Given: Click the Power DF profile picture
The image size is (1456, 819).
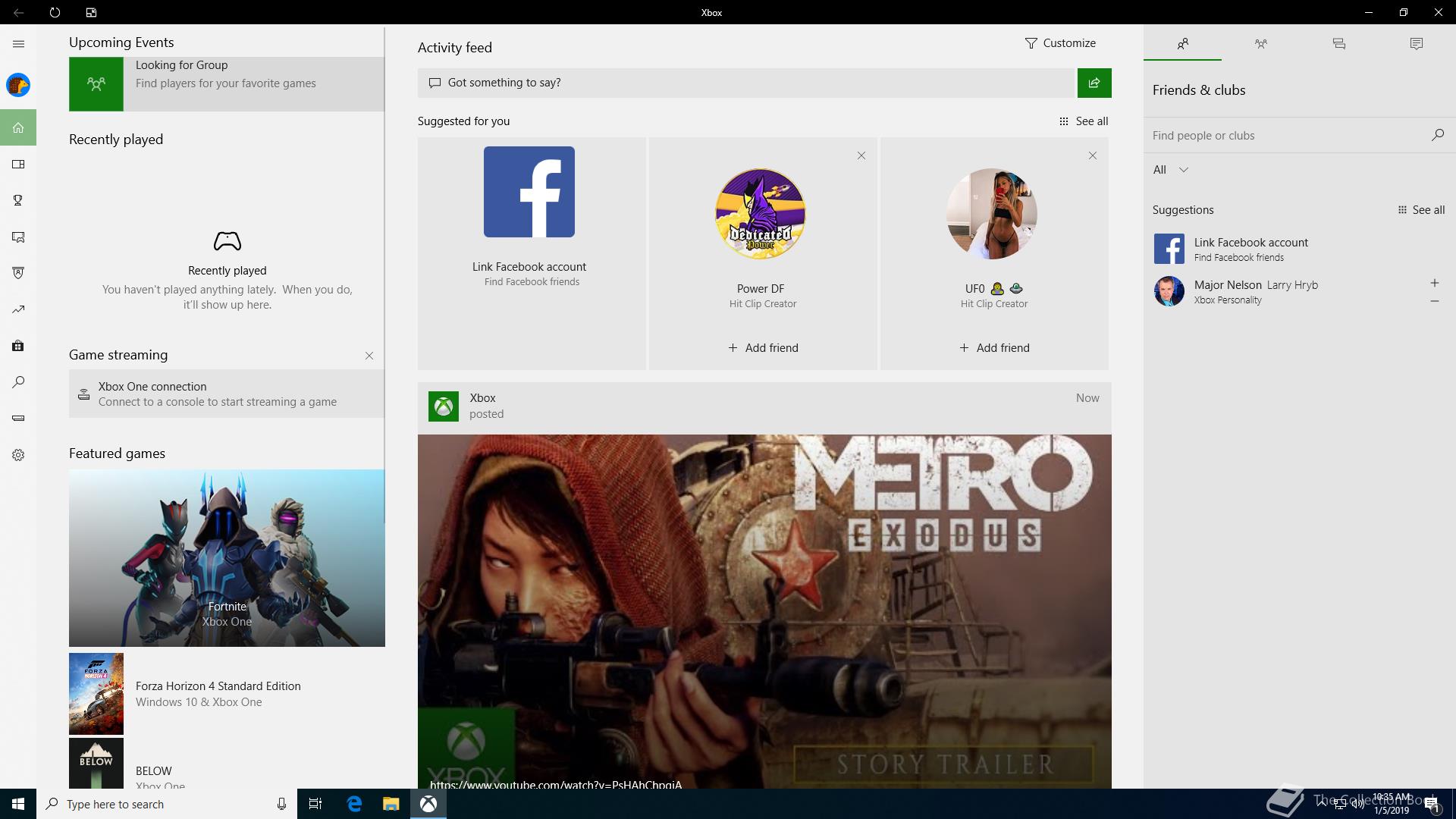Looking at the screenshot, I should click(761, 214).
